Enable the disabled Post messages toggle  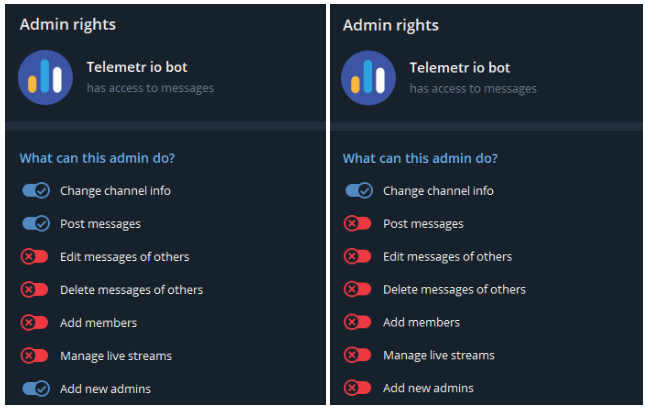358,224
